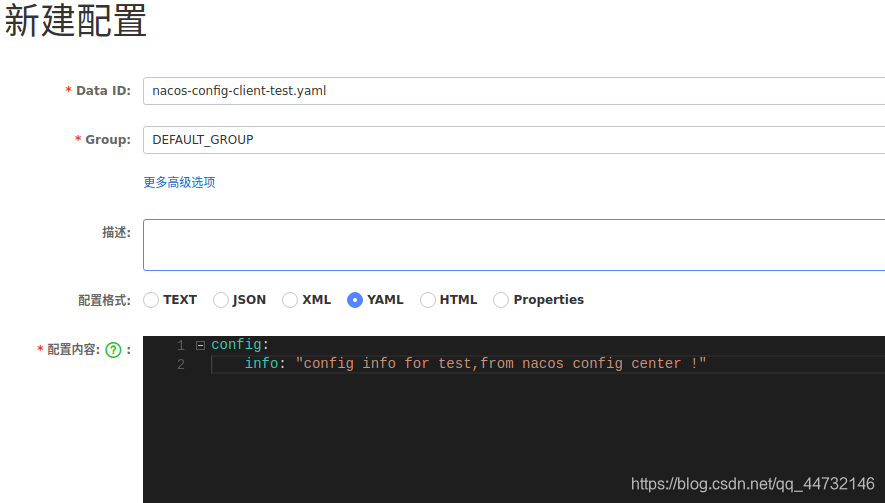Select the Properties format radio button
This screenshot has height=503, width=885.
pyautogui.click(x=501, y=300)
